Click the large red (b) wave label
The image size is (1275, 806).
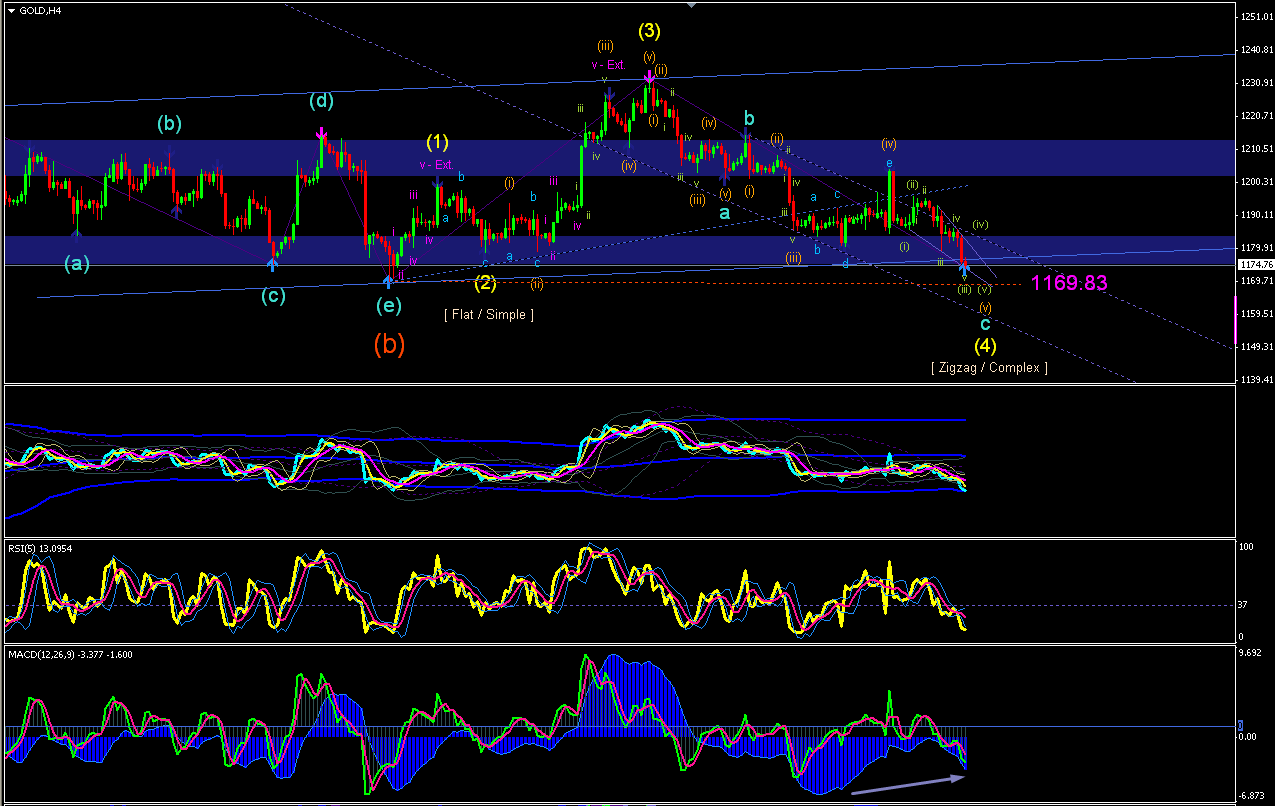pyautogui.click(x=390, y=345)
